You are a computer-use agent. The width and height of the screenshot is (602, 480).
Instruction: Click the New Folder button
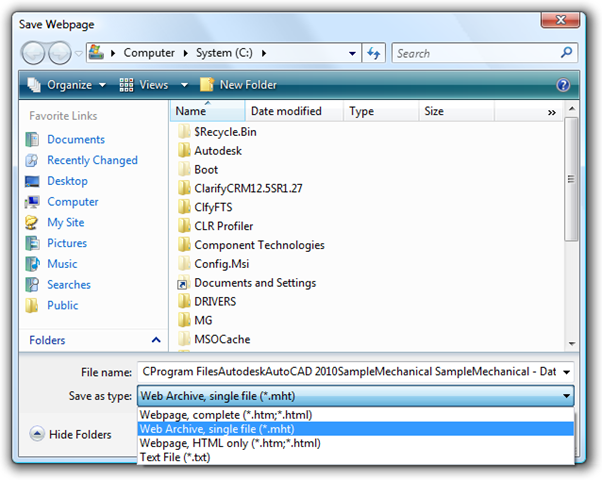238,85
